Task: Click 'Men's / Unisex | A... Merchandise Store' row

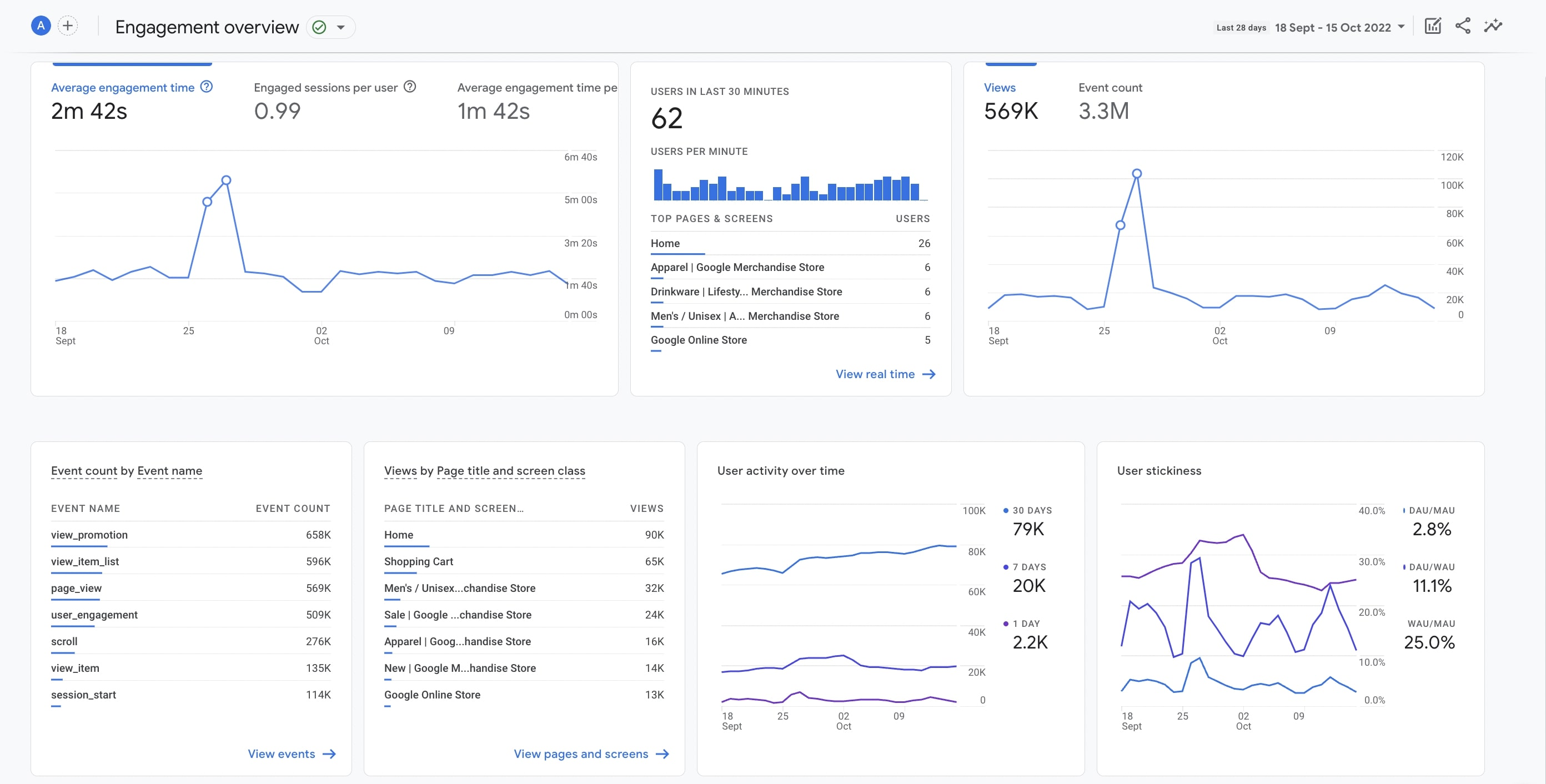Action: (790, 316)
